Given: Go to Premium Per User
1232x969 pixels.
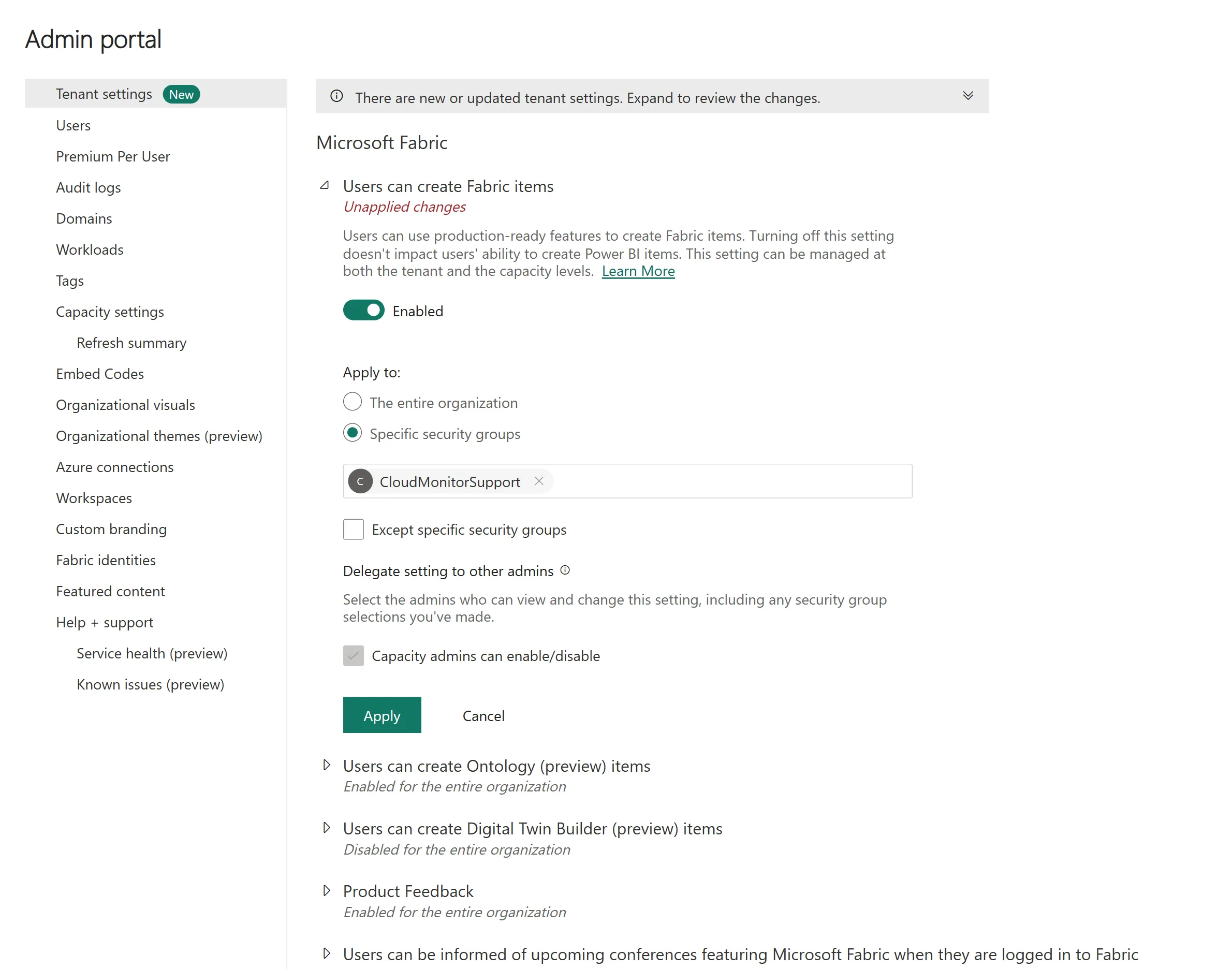Looking at the screenshot, I should pyautogui.click(x=113, y=157).
